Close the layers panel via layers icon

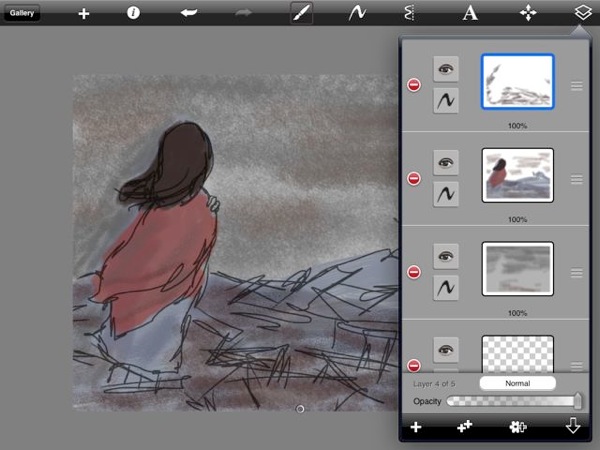[582, 14]
